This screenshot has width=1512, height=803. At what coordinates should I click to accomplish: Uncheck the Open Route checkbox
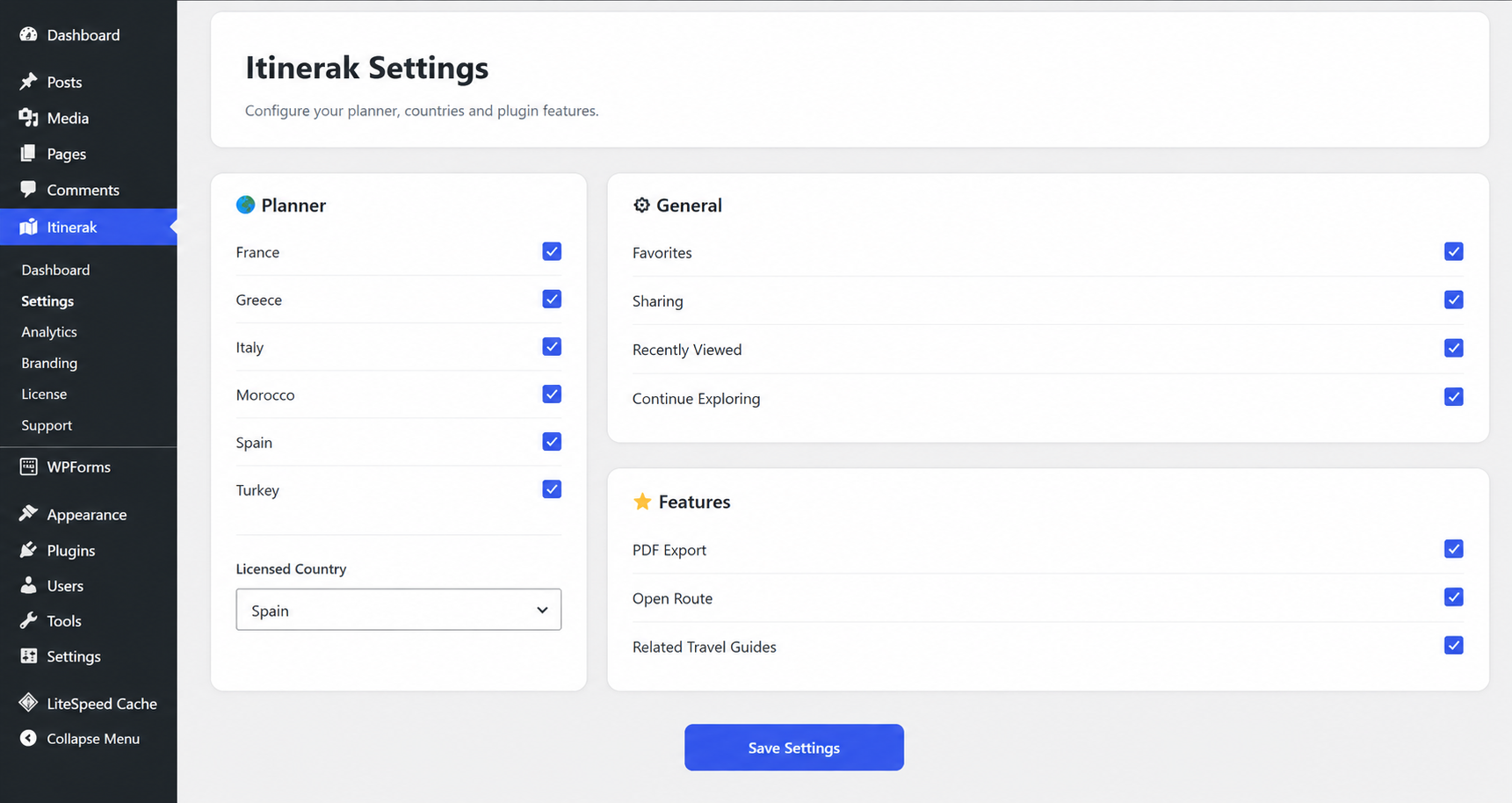[x=1454, y=597]
